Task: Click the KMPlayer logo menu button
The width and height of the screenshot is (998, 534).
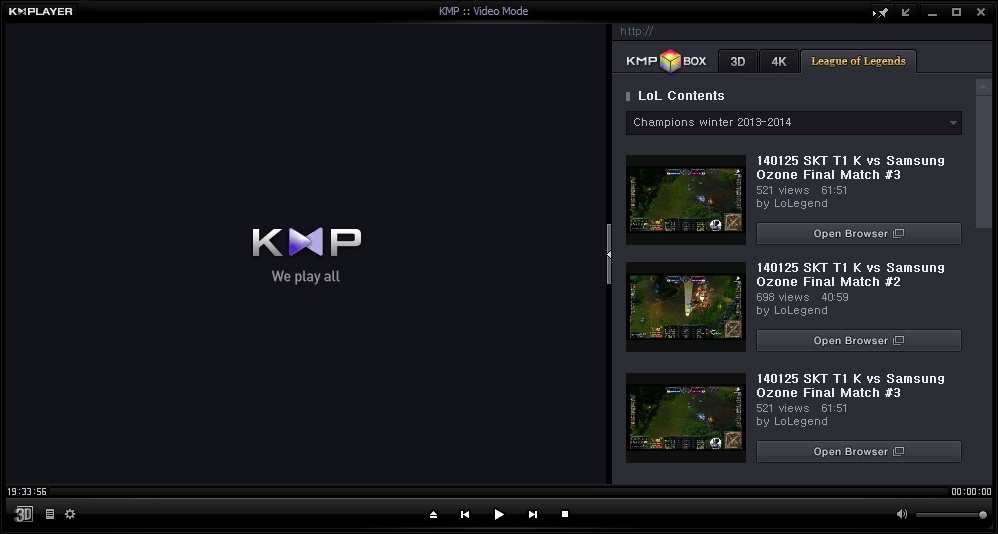Action: pos(41,11)
